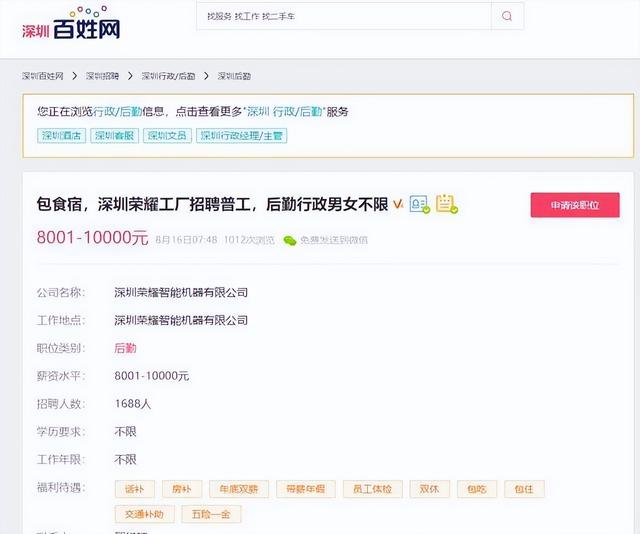640x534 pixels.
Task: Click 免费发送到微信 link
Action: 334,240
